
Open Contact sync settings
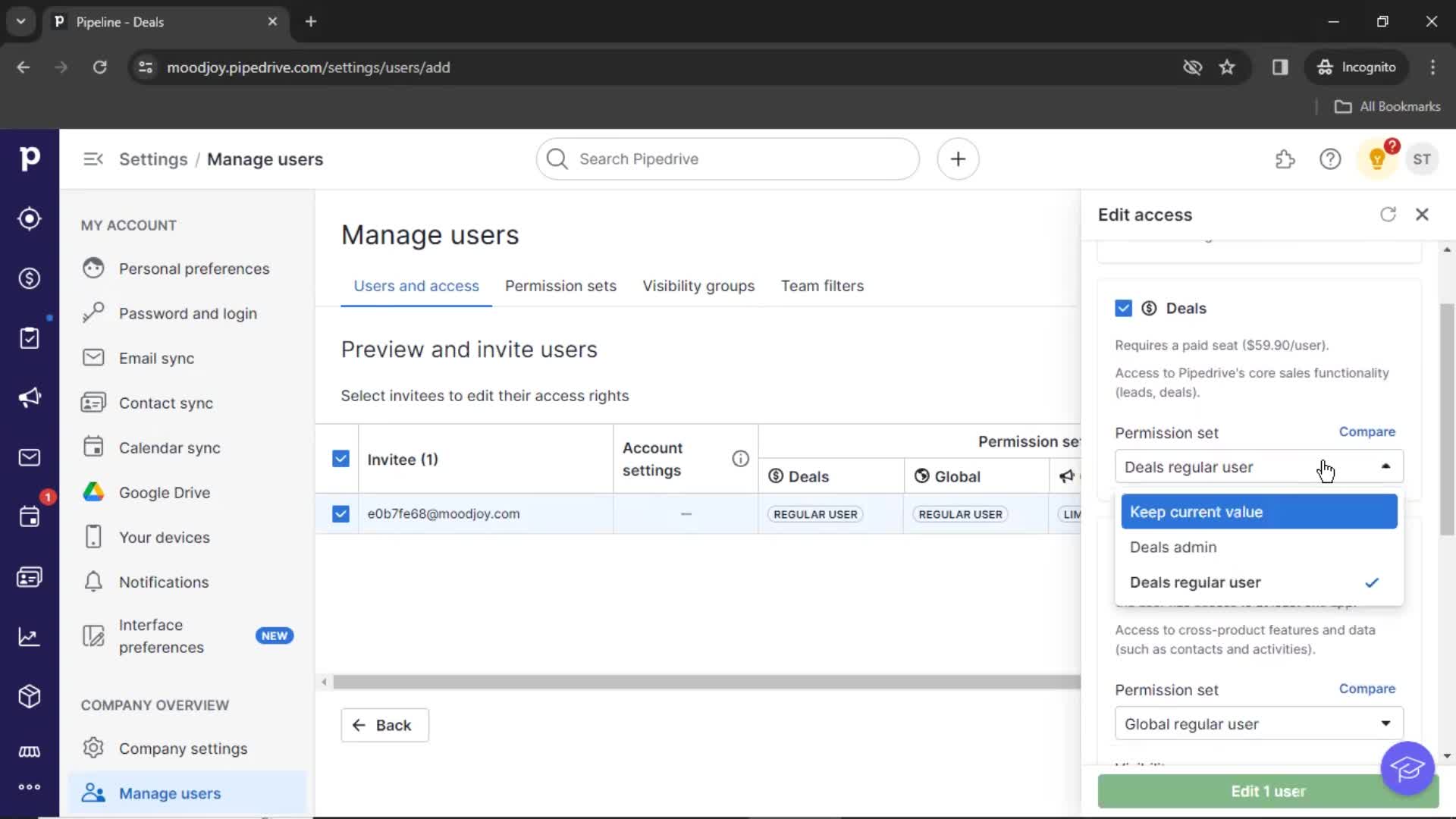pyautogui.click(x=187, y=403)
